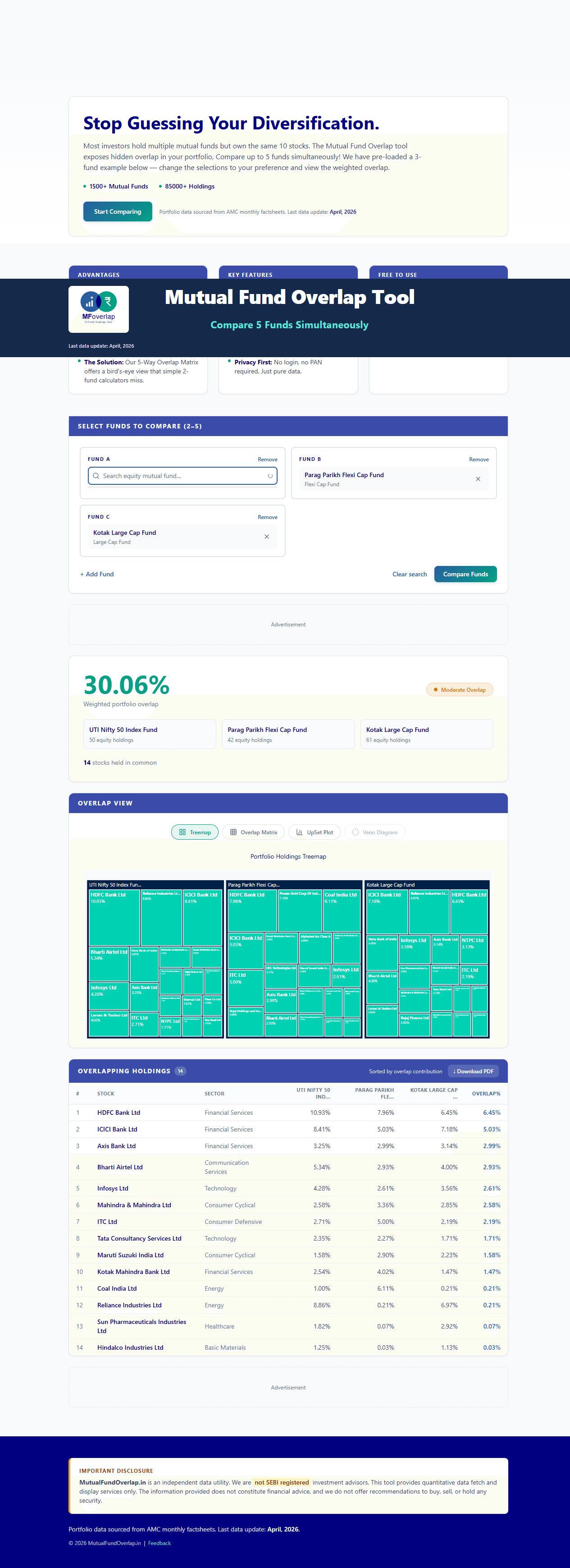Click HDFC Bank tile in UTI Nifty treemap
Screen dimensions: 570x1568
point(114,917)
